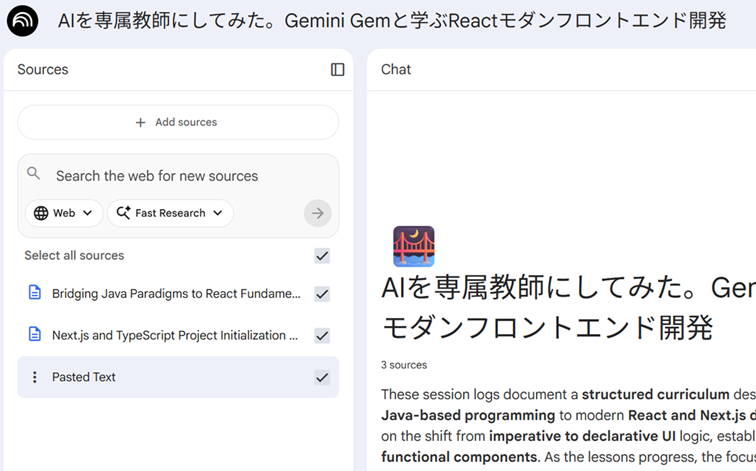Click the magnifying glass search icon

tap(34, 174)
